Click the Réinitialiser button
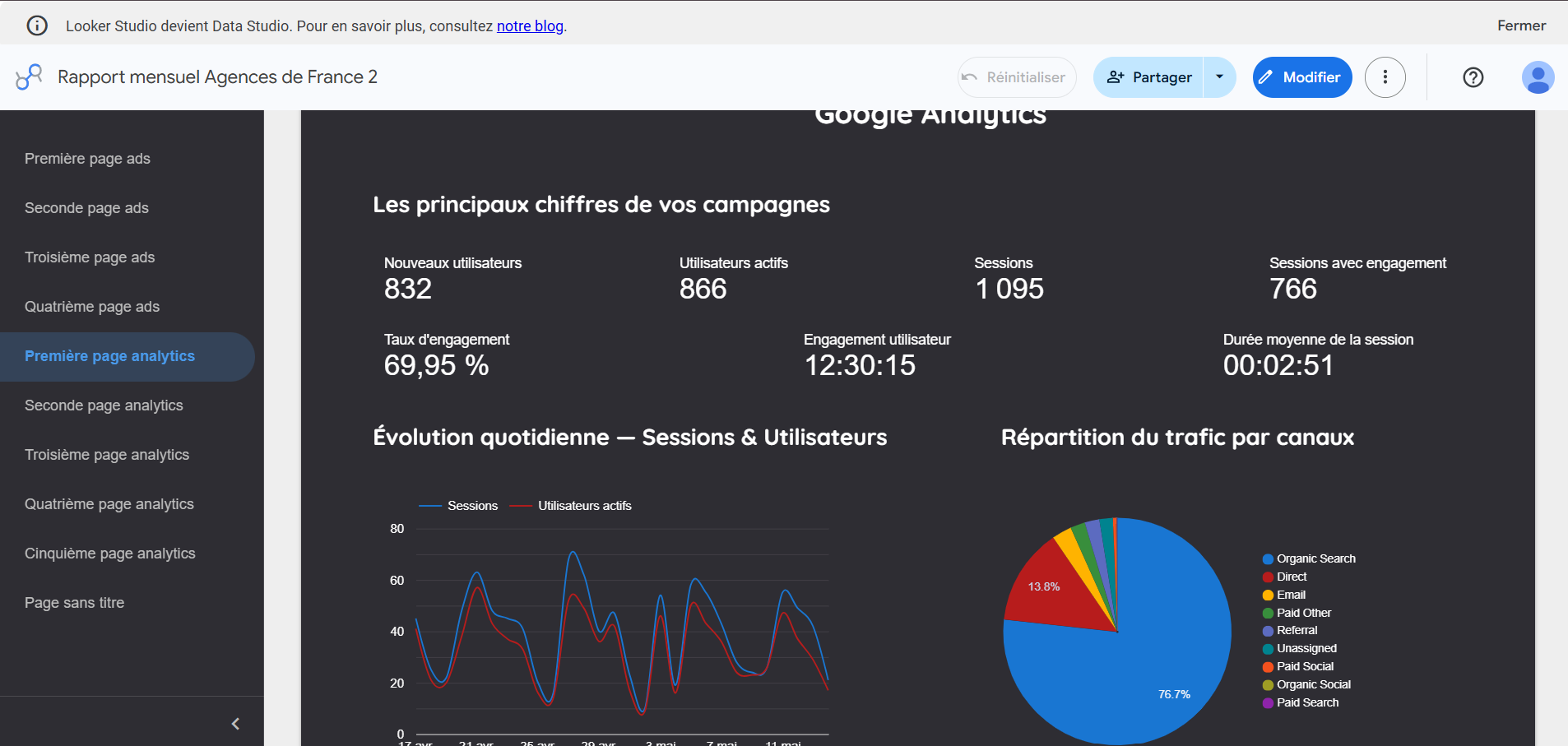This screenshot has width=1568, height=746. [1017, 77]
